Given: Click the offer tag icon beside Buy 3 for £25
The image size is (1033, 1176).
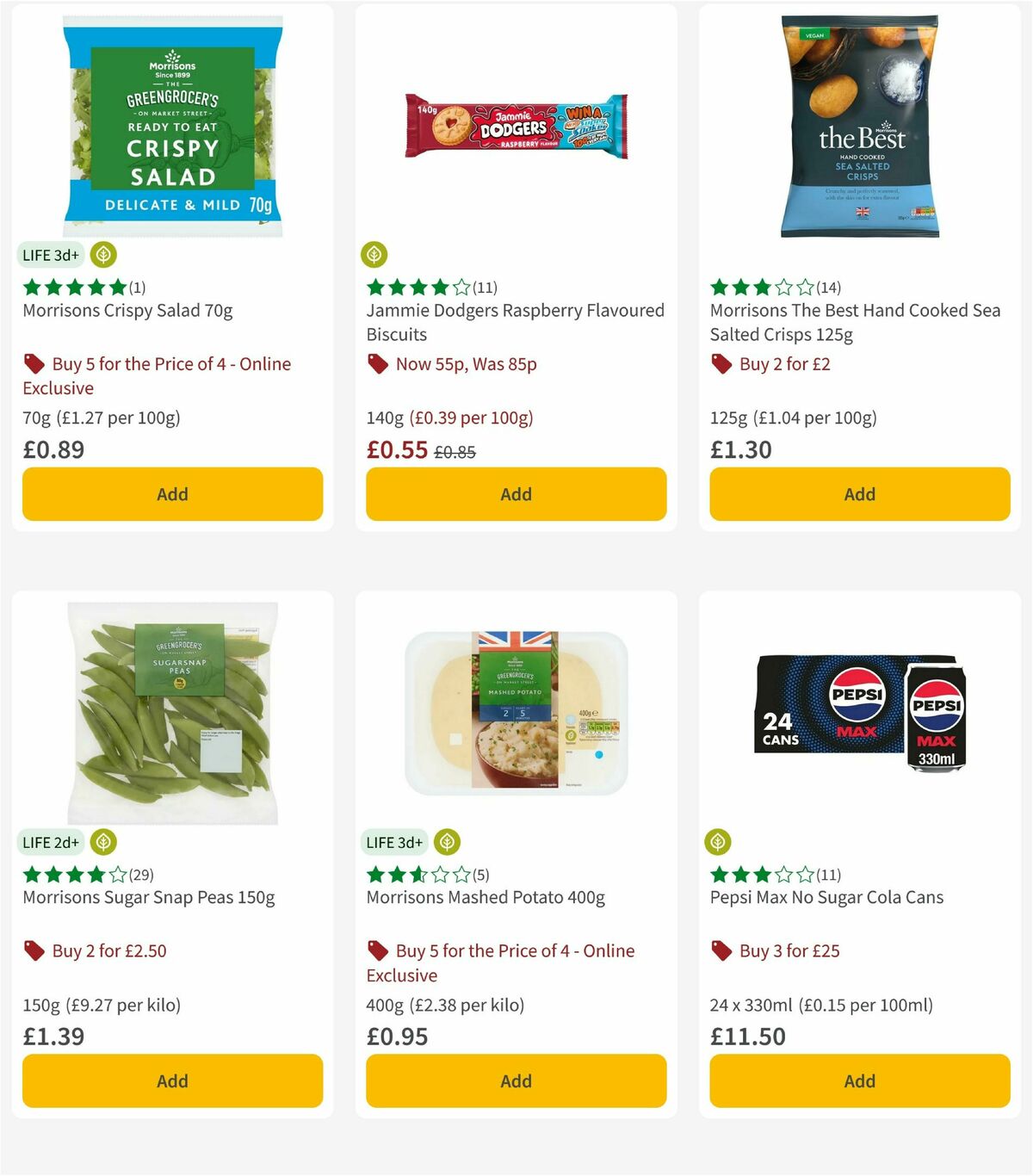Looking at the screenshot, I should pyautogui.click(x=720, y=950).
